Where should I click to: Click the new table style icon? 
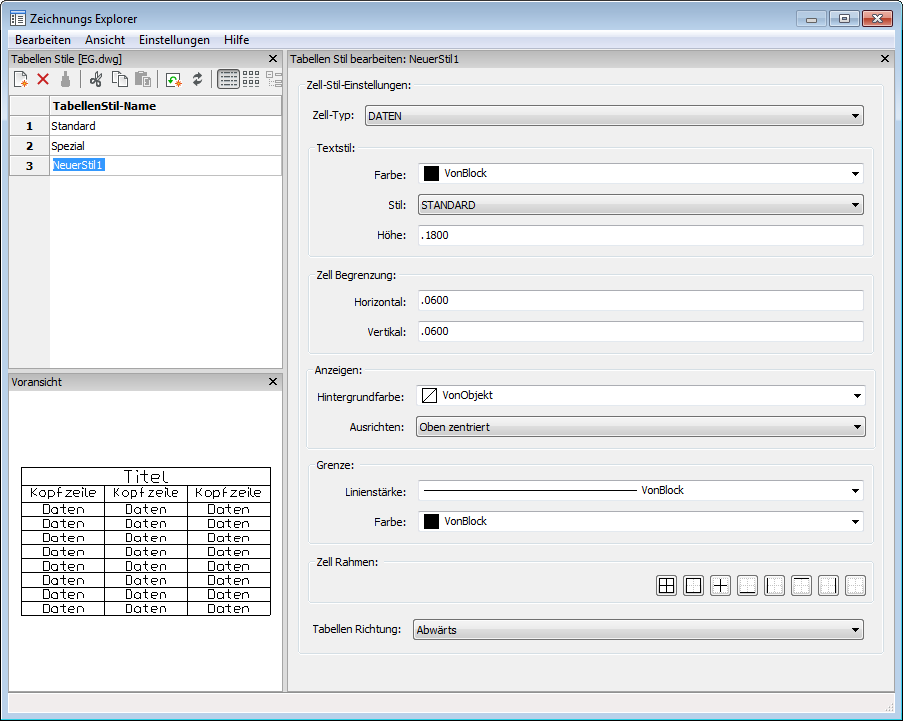(20, 80)
